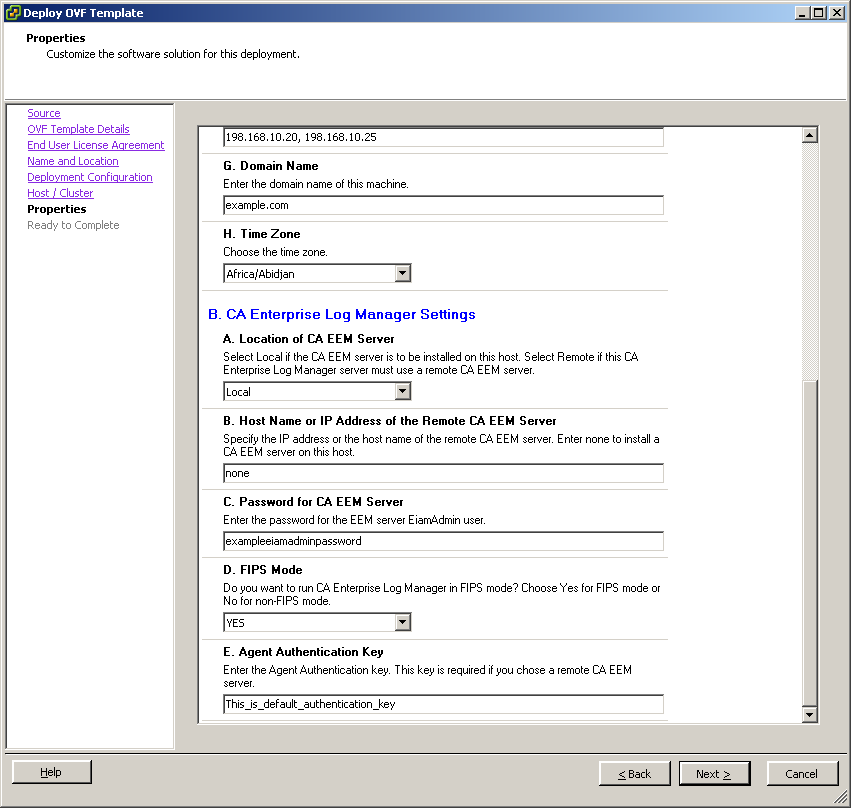This screenshot has width=851, height=808.
Task: Navigate to the End User License Agreement step
Action: click(95, 144)
